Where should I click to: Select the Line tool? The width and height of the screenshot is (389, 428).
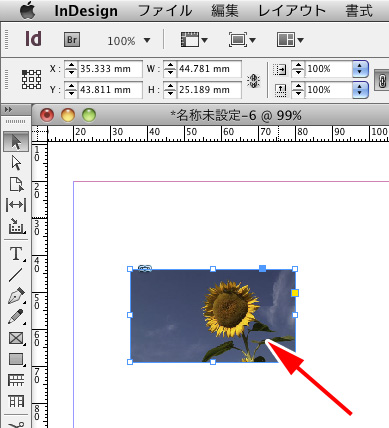coord(16,275)
